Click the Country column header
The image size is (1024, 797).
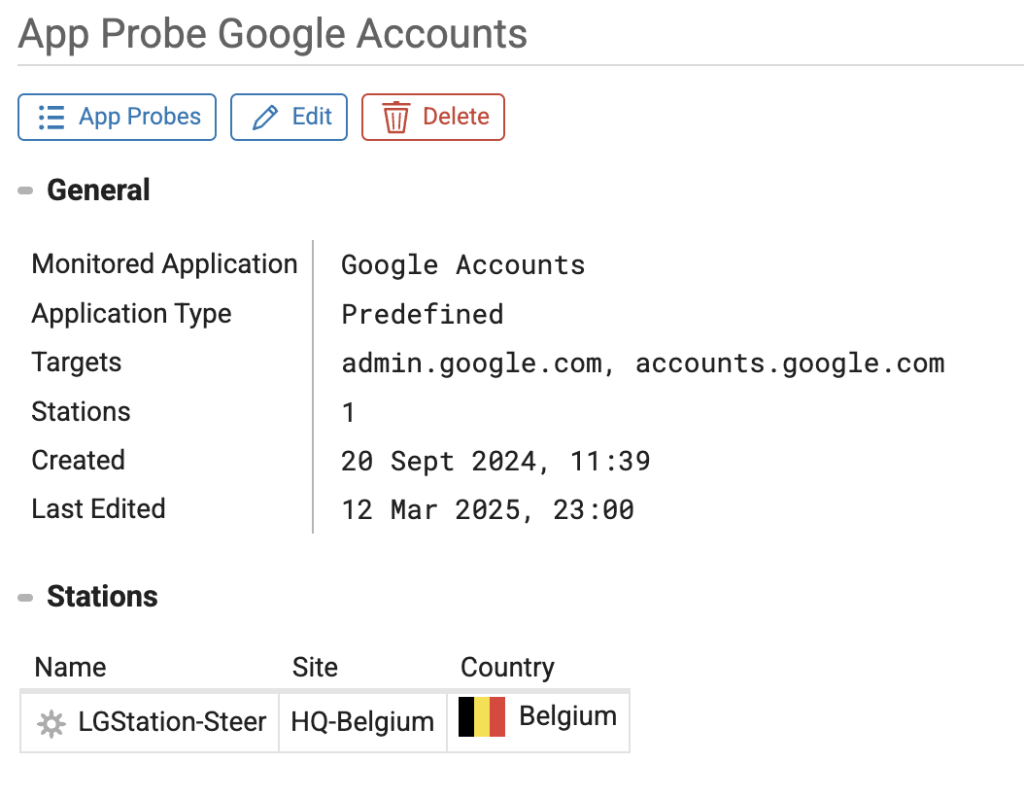click(x=507, y=667)
